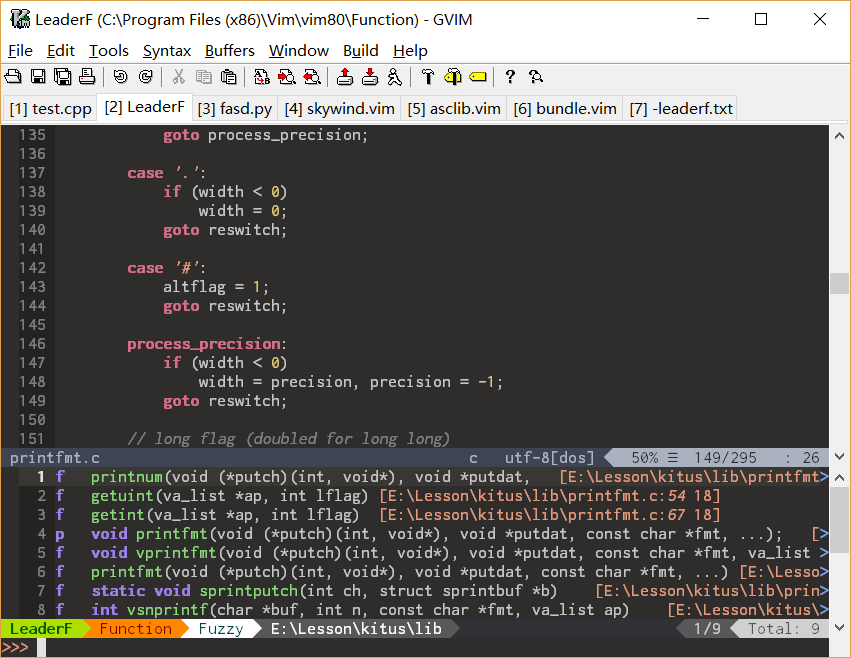Image resolution: width=851 pixels, height=658 pixels.
Task: Open the Buffers menu
Action: coord(230,50)
